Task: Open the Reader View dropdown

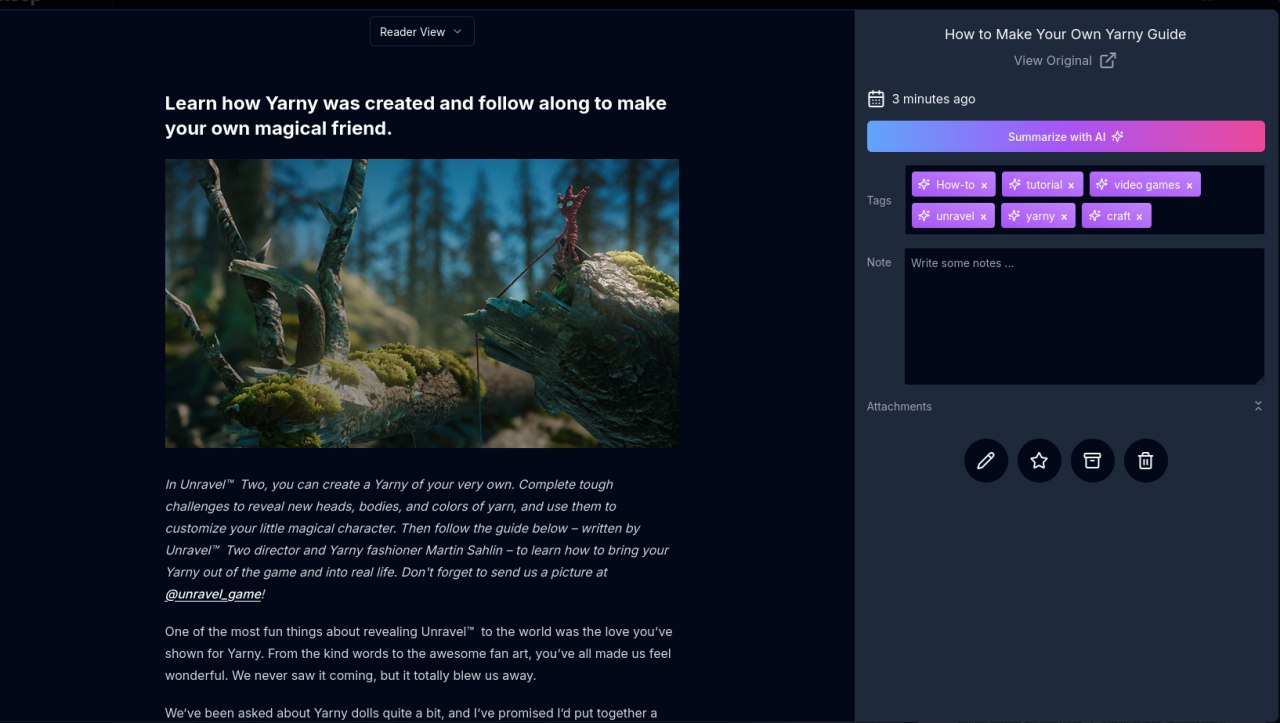Action: pos(421,32)
